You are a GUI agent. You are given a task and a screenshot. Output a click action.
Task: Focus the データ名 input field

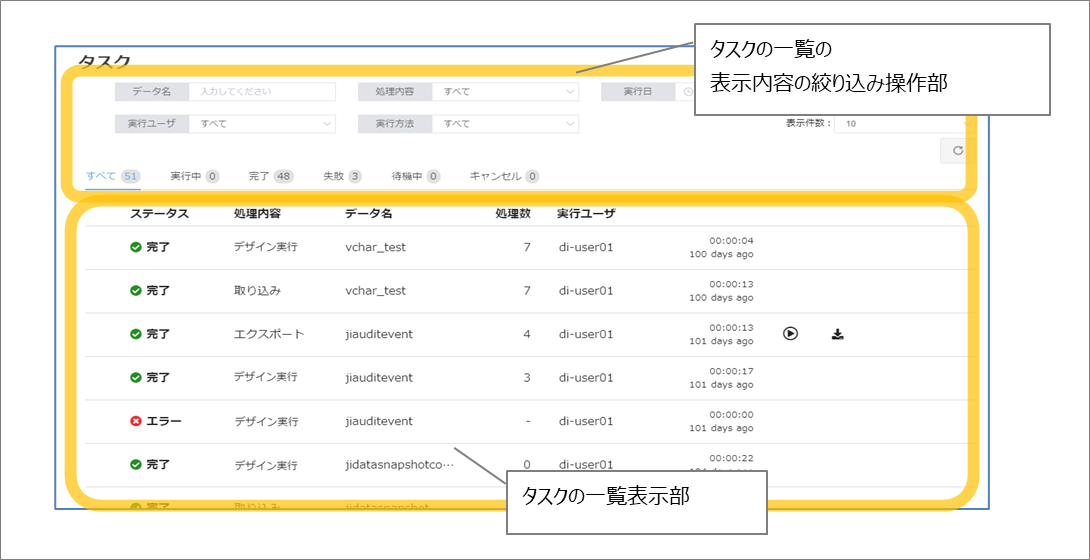[x=263, y=92]
